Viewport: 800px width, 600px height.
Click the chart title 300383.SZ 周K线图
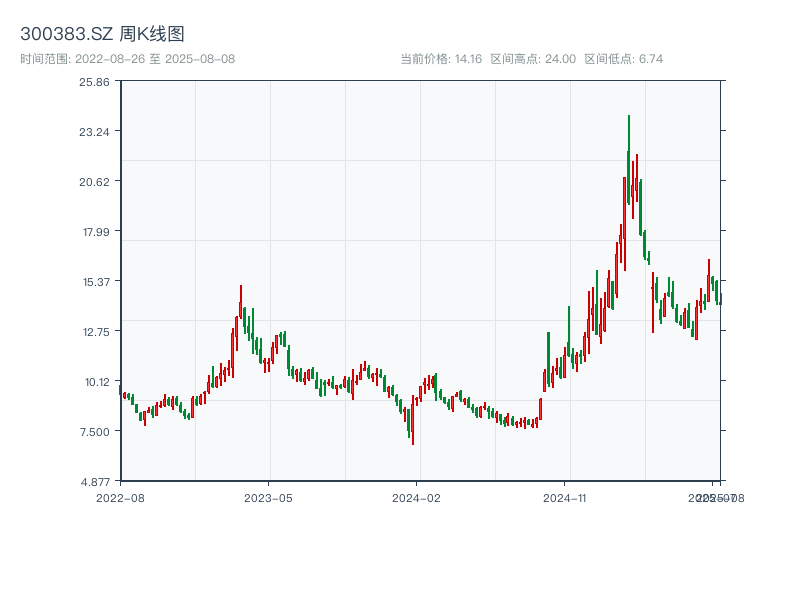[102, 34]
